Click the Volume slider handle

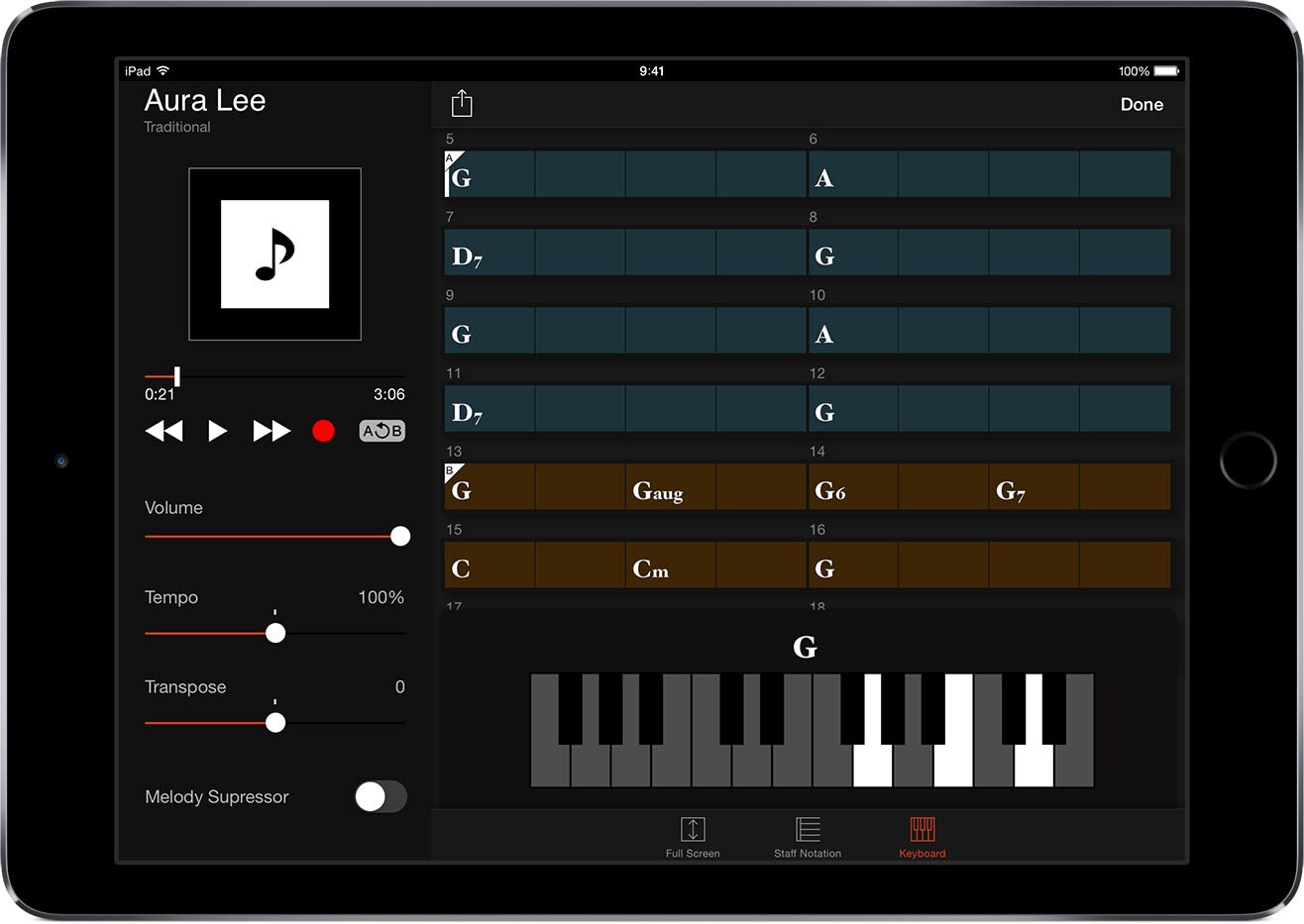(400, 536)
